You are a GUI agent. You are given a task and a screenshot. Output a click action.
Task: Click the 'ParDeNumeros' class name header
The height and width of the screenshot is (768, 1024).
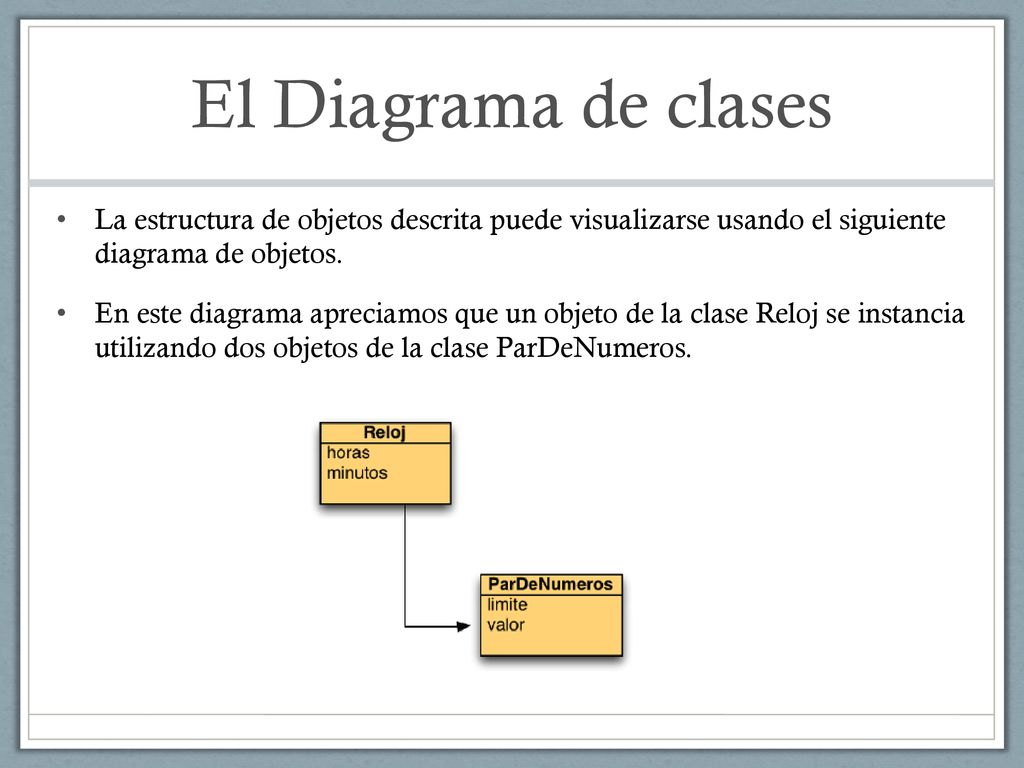[551, 584]
